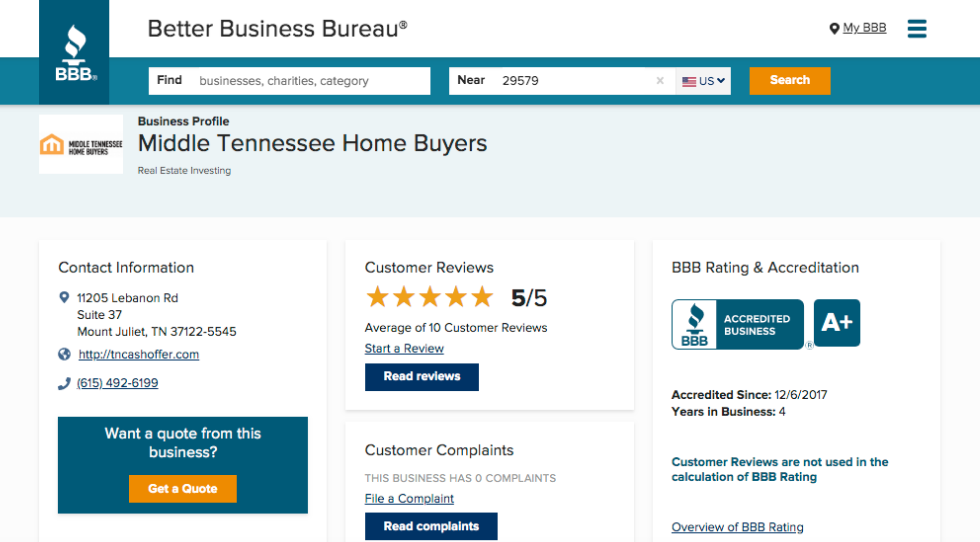Click the Business Profile label
This screenshot has height=542, width=980.
point(183,121)
